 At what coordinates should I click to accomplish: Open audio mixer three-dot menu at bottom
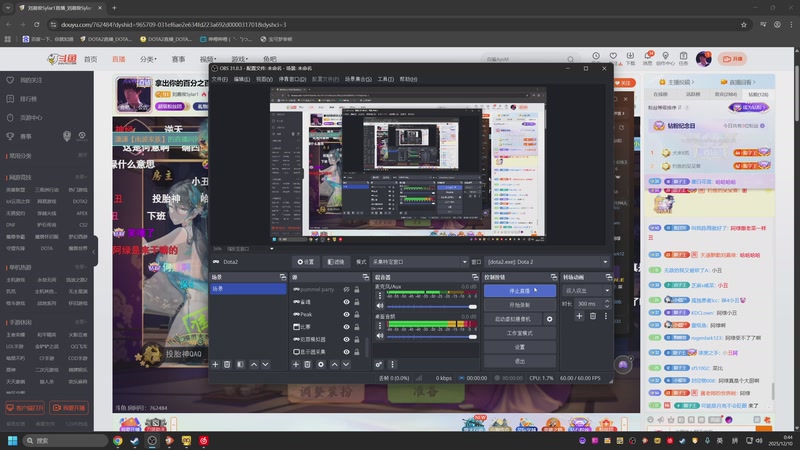(392, 364)
